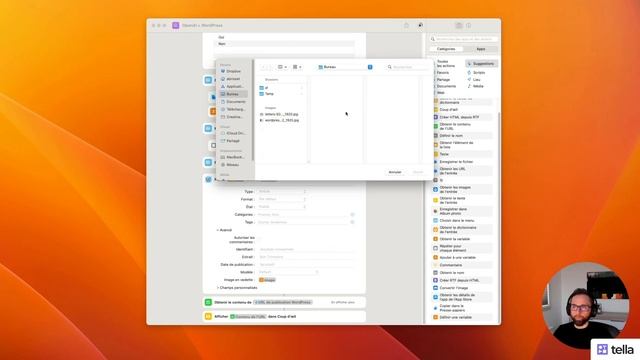The height and width of the screenshot is (360, 640).
Task: Add Obtenir le contenu de l'URL action
Action: (462, 126)
